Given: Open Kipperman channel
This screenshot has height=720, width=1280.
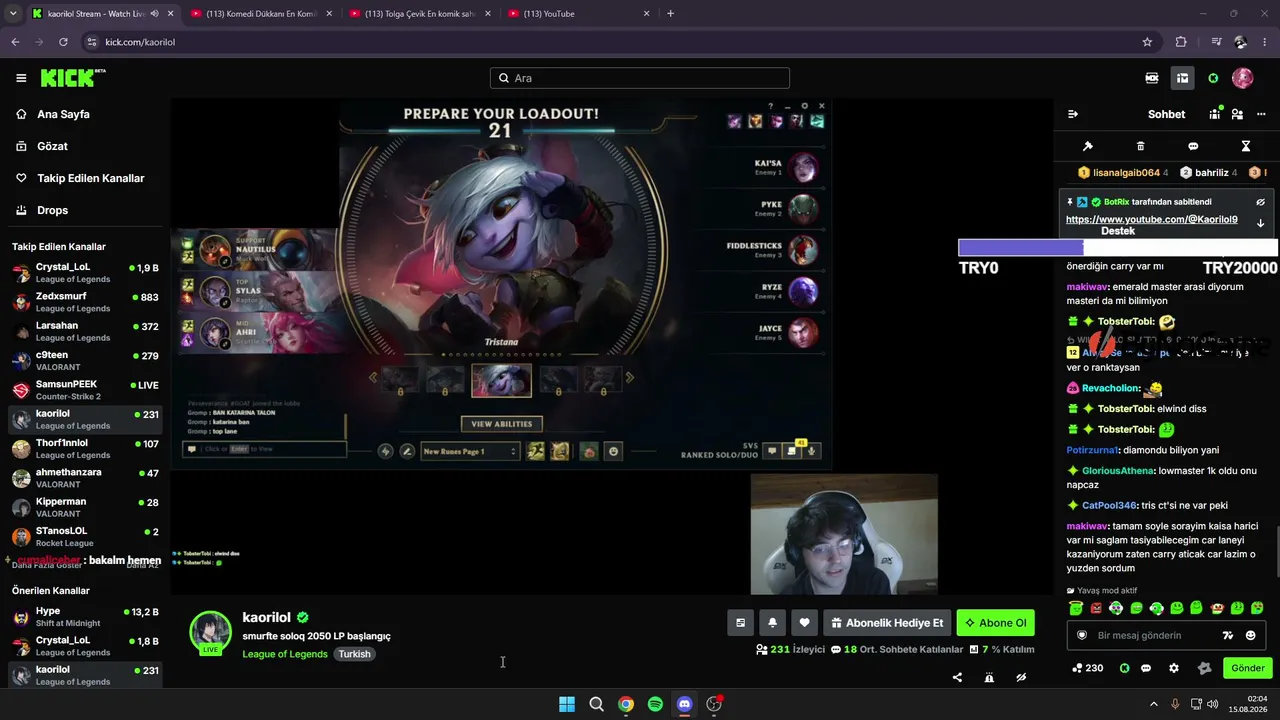Looking at the screenshot, I should point(85,507).
